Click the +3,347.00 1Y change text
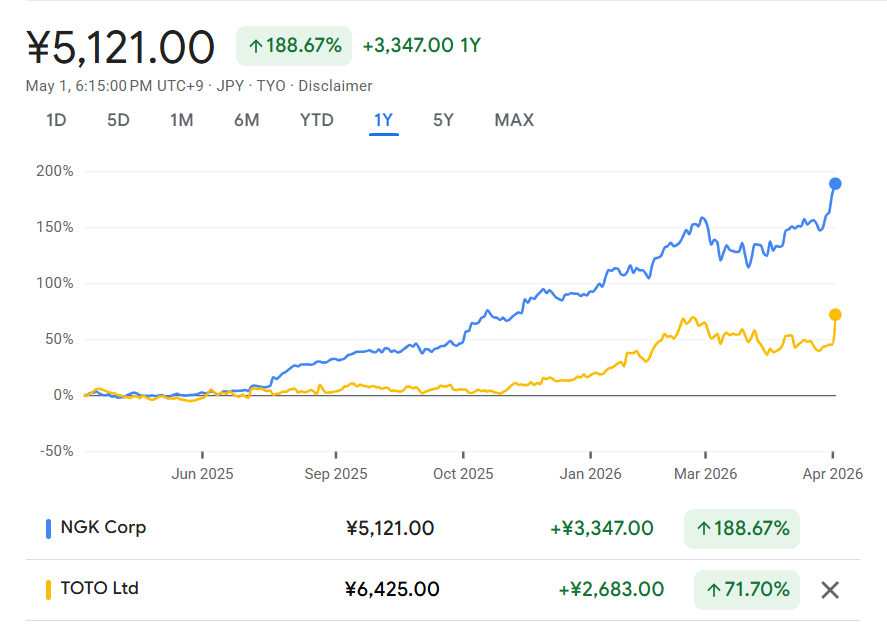 [421, 45]
